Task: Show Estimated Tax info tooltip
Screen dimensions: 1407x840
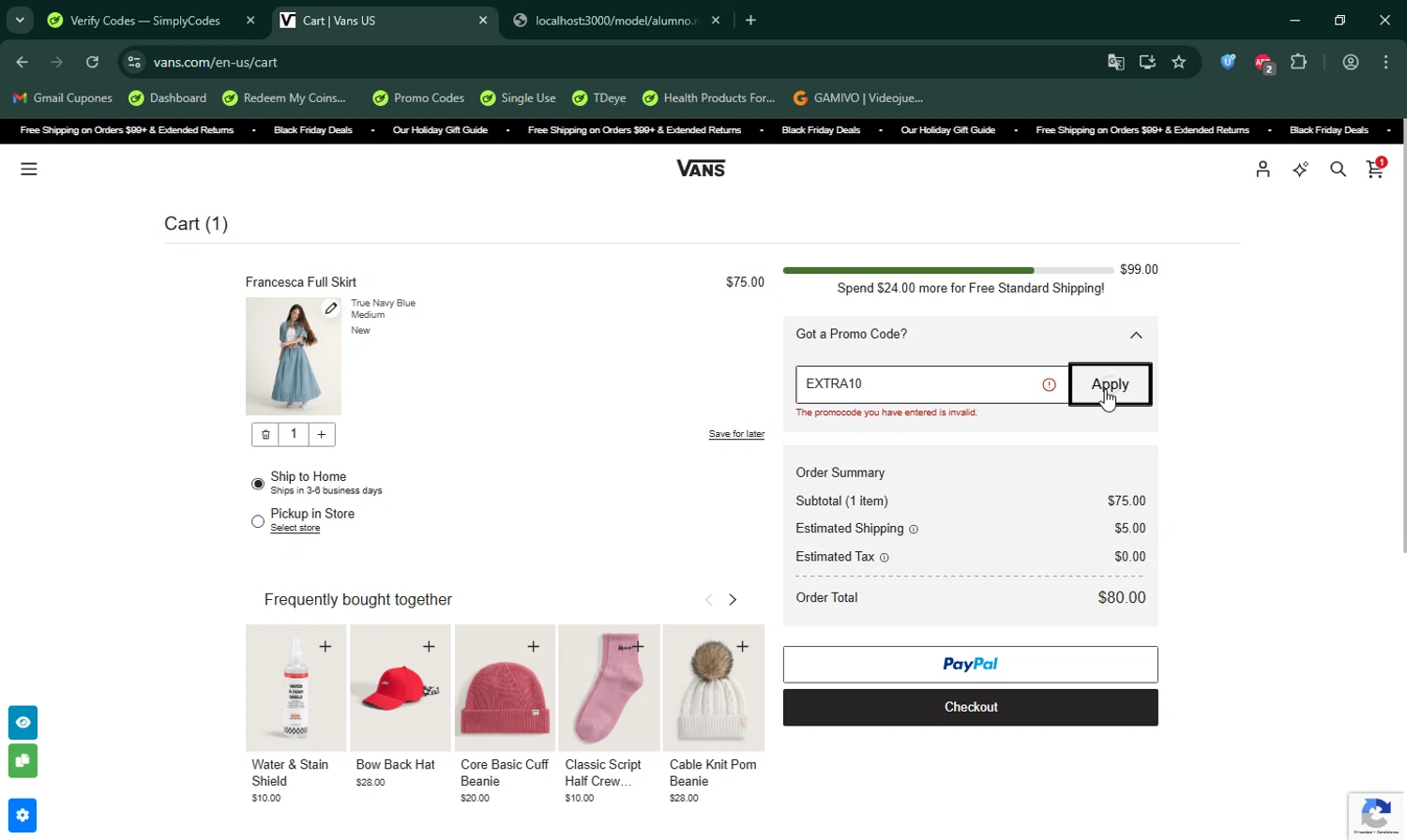Action: [884, 558]
